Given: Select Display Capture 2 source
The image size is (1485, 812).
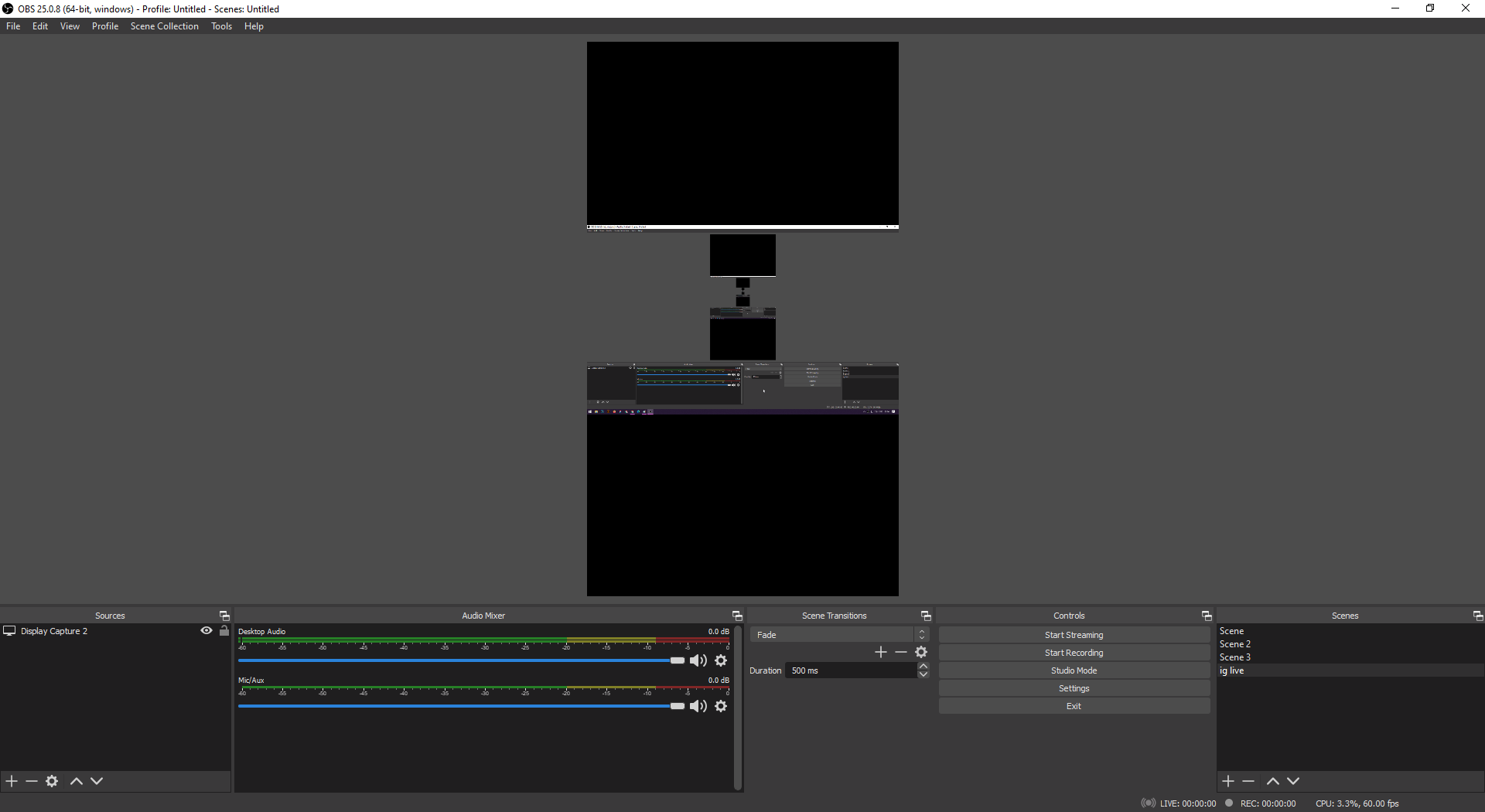Looking at the screenshot, I should click(x=54, y=631).
